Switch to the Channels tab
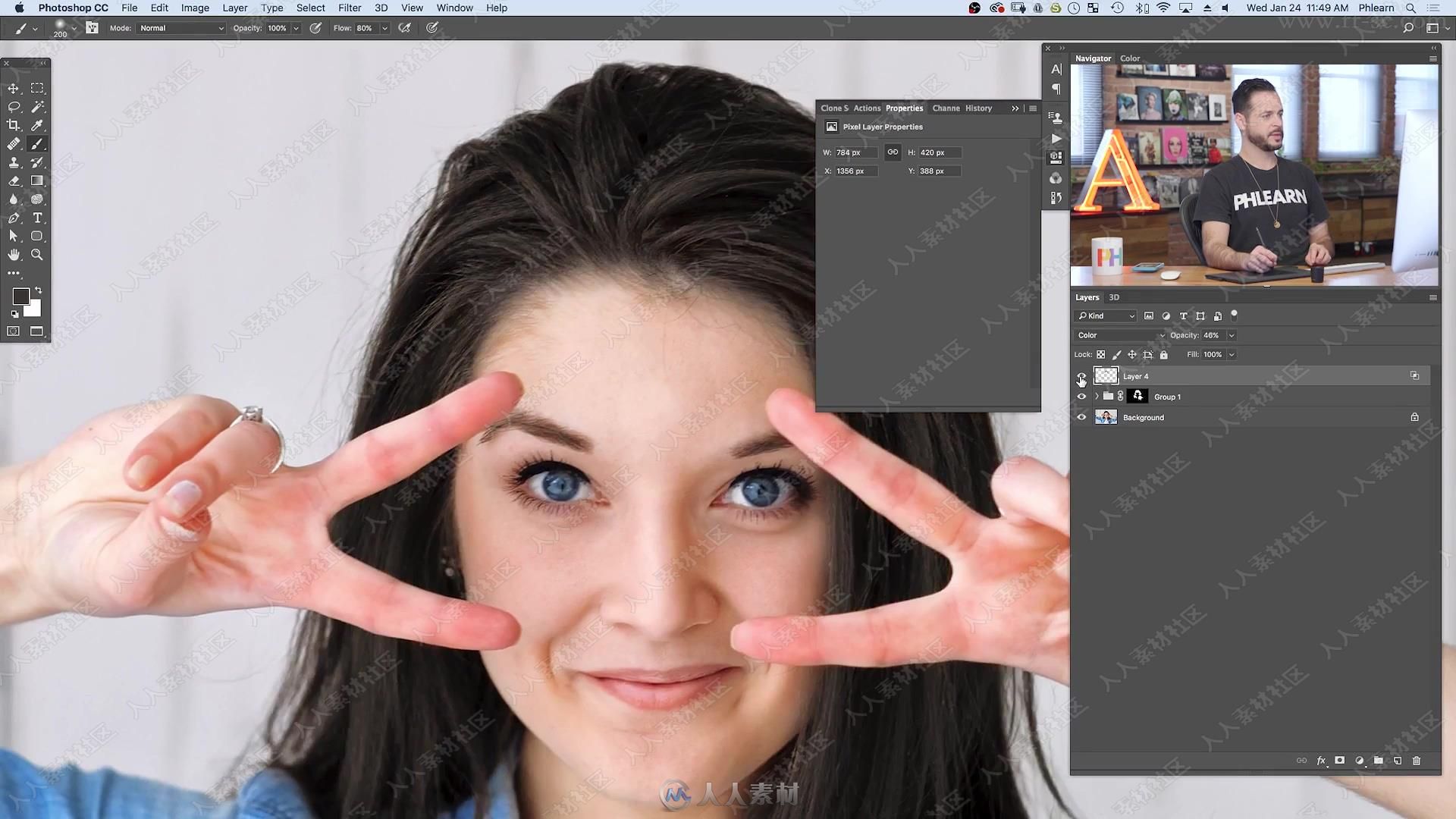 coord(944,108)
